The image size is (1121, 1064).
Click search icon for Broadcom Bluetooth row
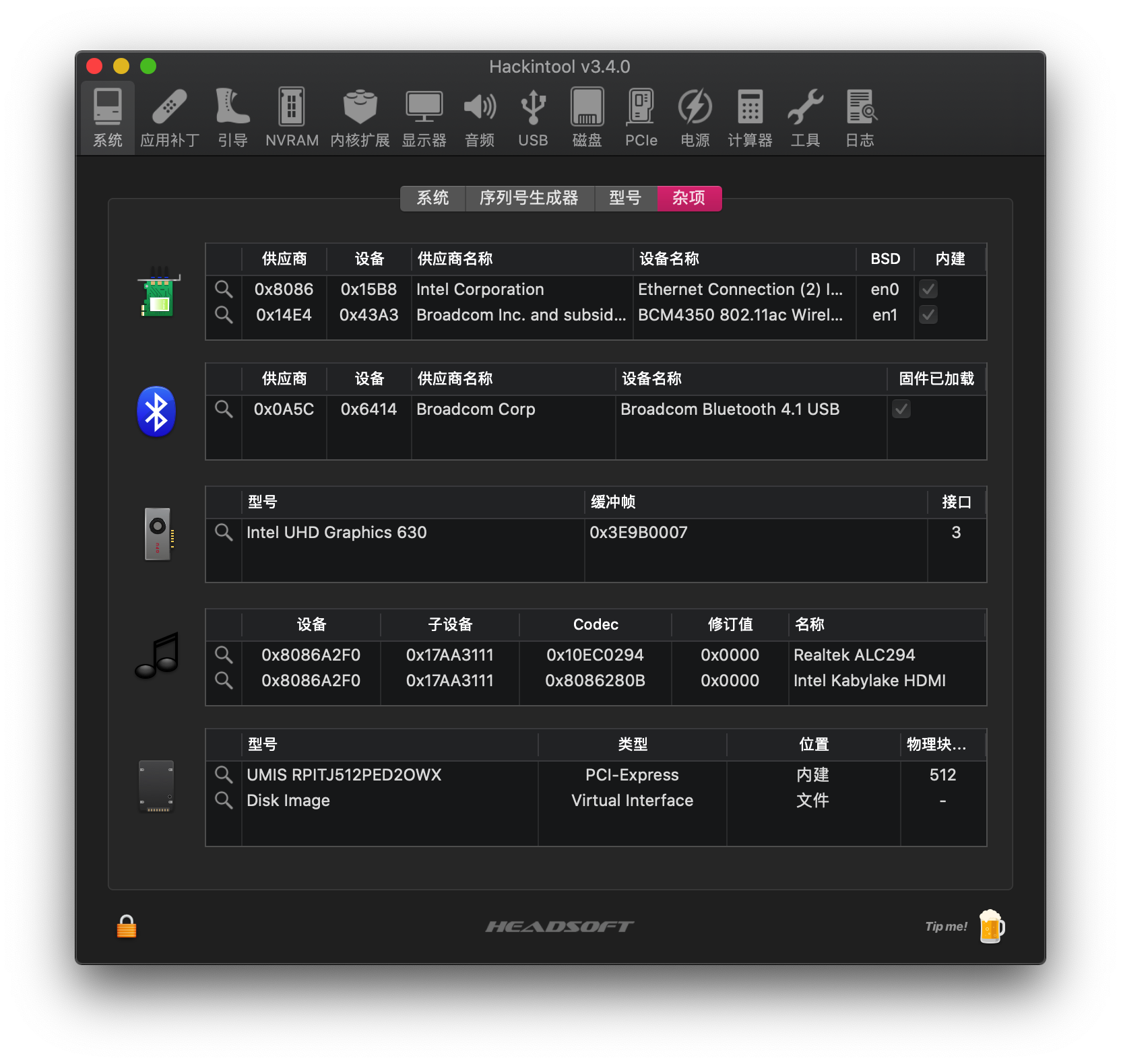click(224, 409)
